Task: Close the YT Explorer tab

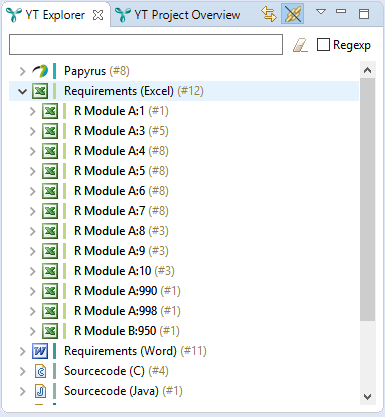Action: click(x=98, y=15)
